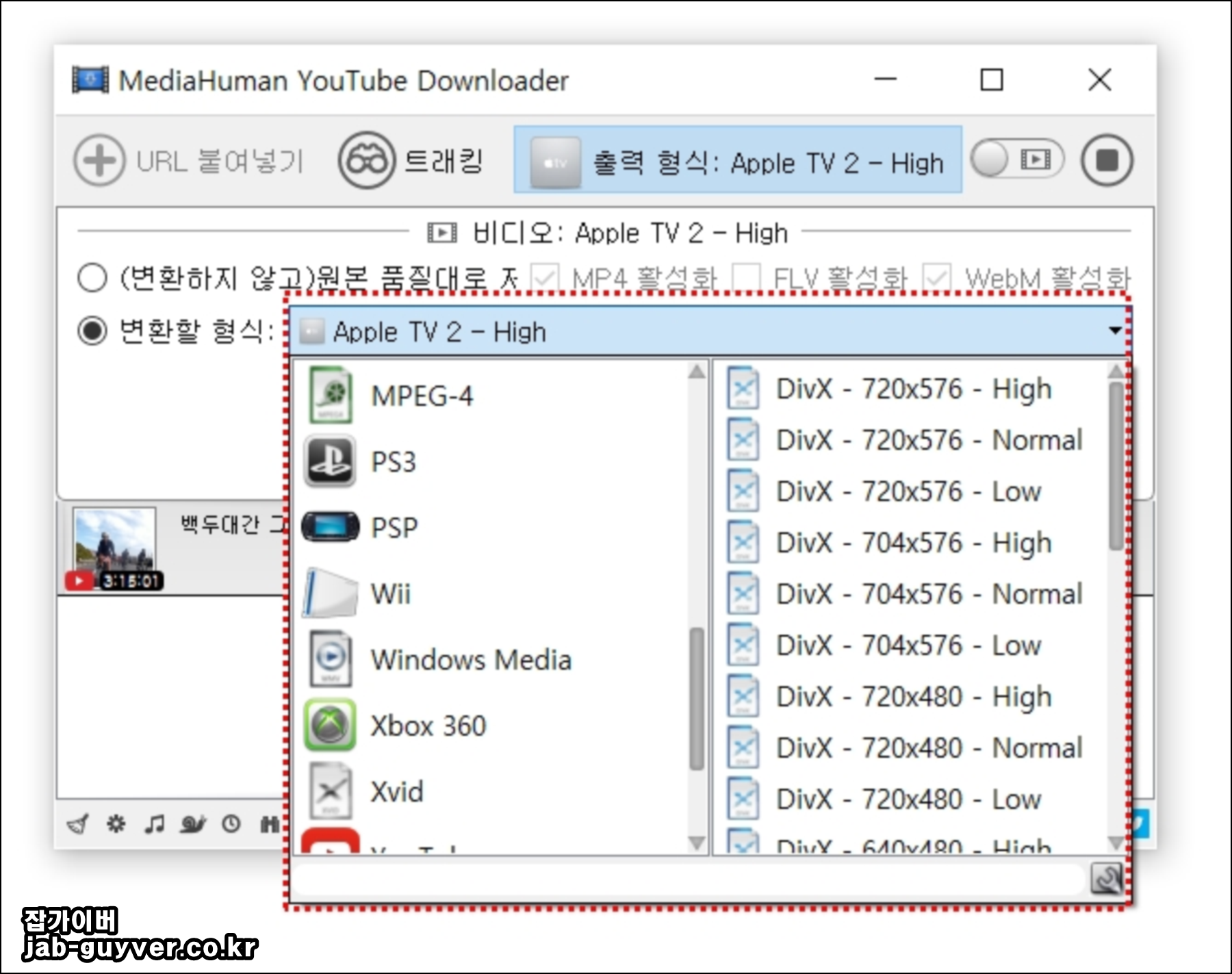
Task: Select the 원본 품질대로 radio button
Action: click(x=92, y=278)
